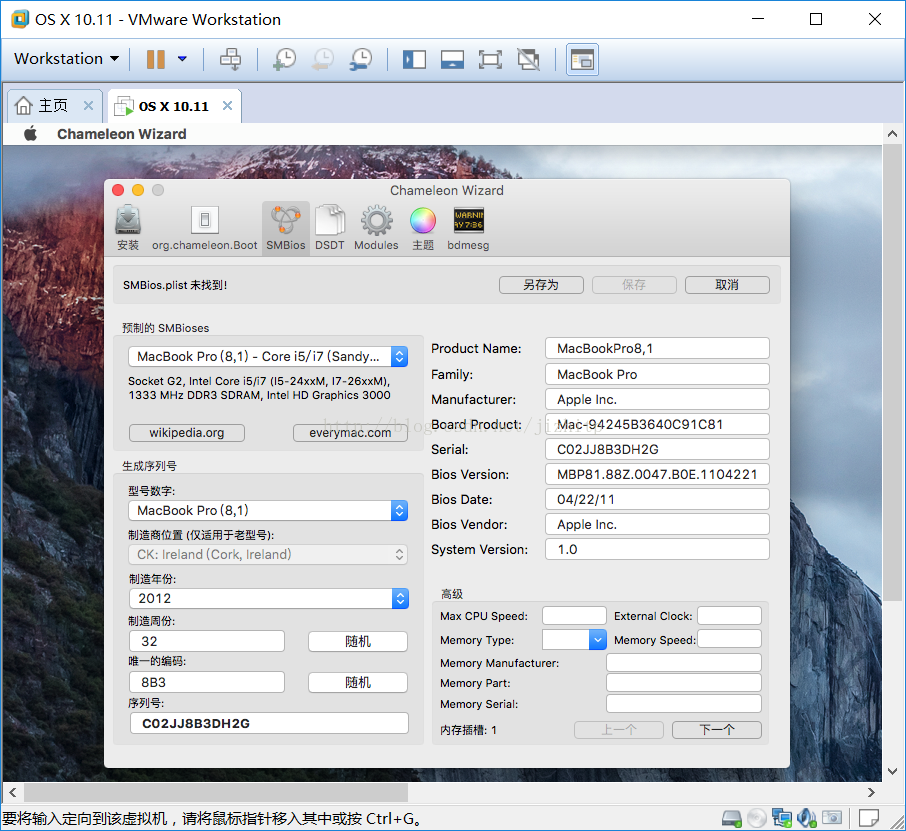Click the network adapter status bar icon
The height and width of the screenshot is (831, 906).
tap(782, 818)
